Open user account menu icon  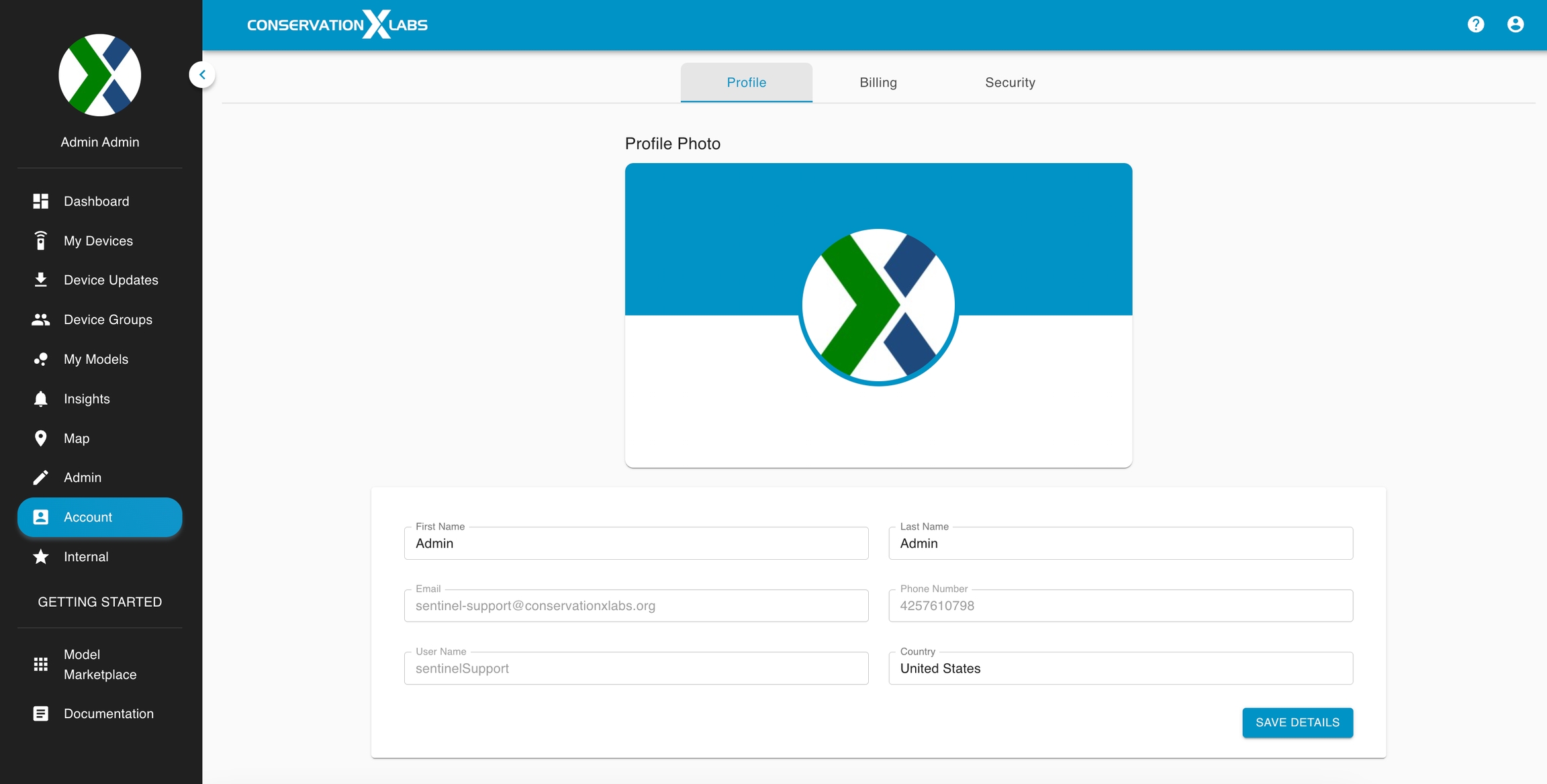coord(1515,25)
